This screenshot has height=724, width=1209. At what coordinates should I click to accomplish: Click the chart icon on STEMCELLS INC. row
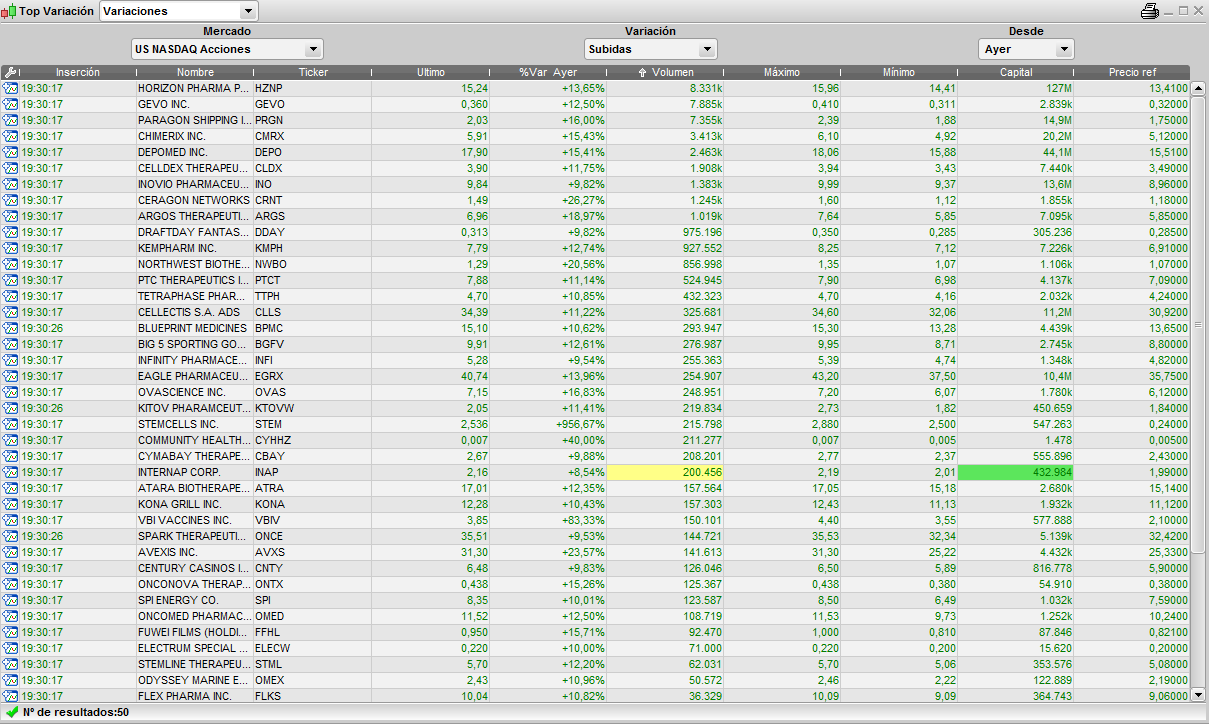click(x=10, y=424)
